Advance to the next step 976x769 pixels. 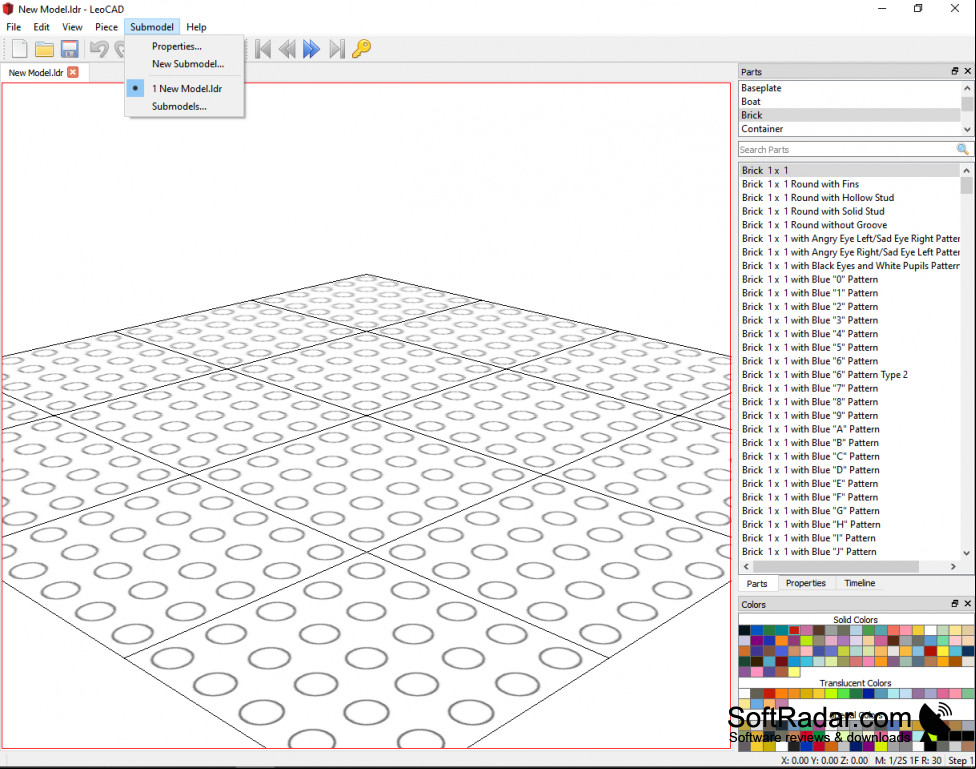tap(311, 49)
